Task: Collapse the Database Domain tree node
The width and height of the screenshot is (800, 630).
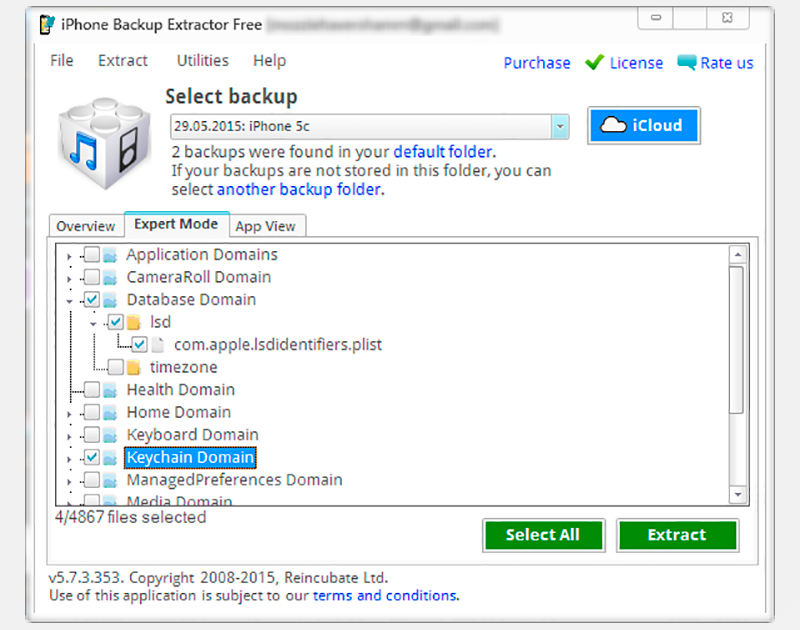Action: click(69, 301)
